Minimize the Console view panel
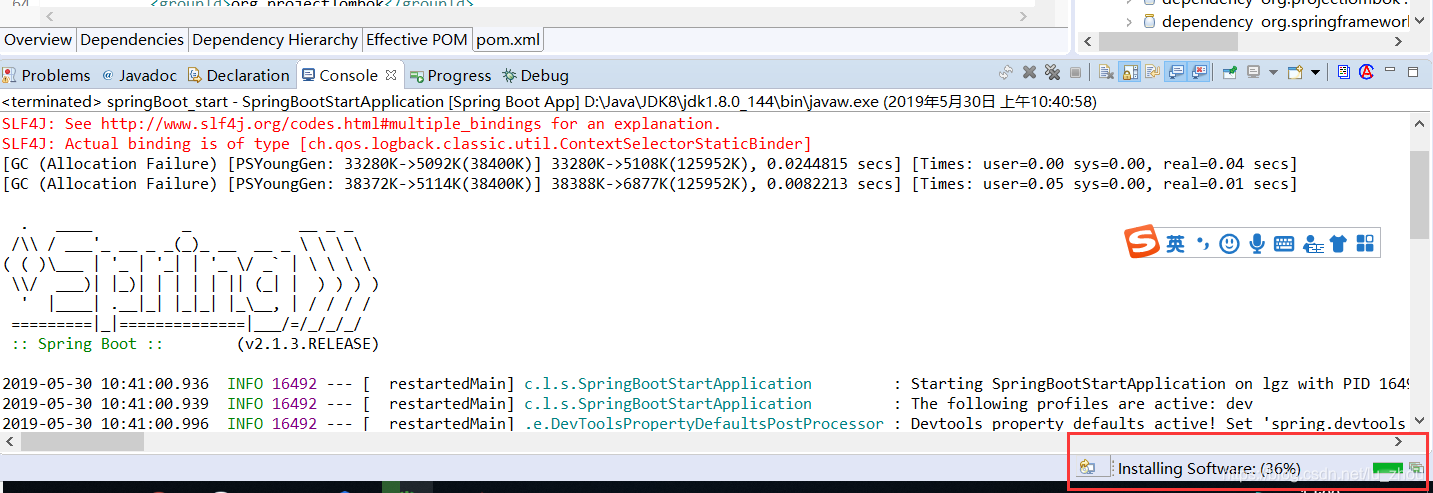This screenshot has width=1433, height=493. 1390,70
